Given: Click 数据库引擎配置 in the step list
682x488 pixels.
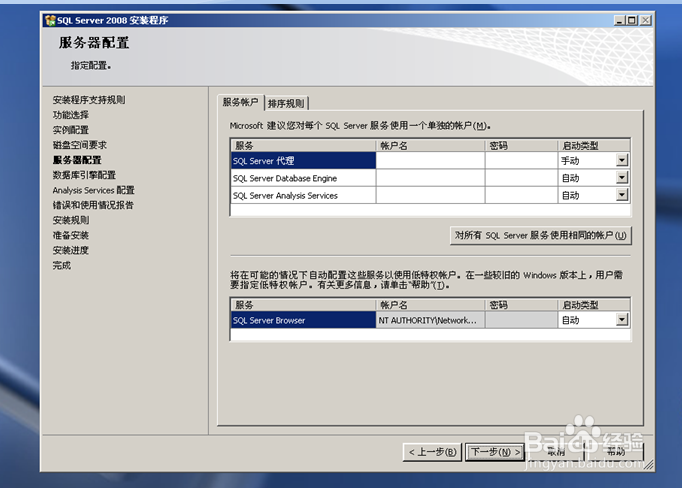Looking at the screenshot, I should pyautogui.click(x=84, y=175).
